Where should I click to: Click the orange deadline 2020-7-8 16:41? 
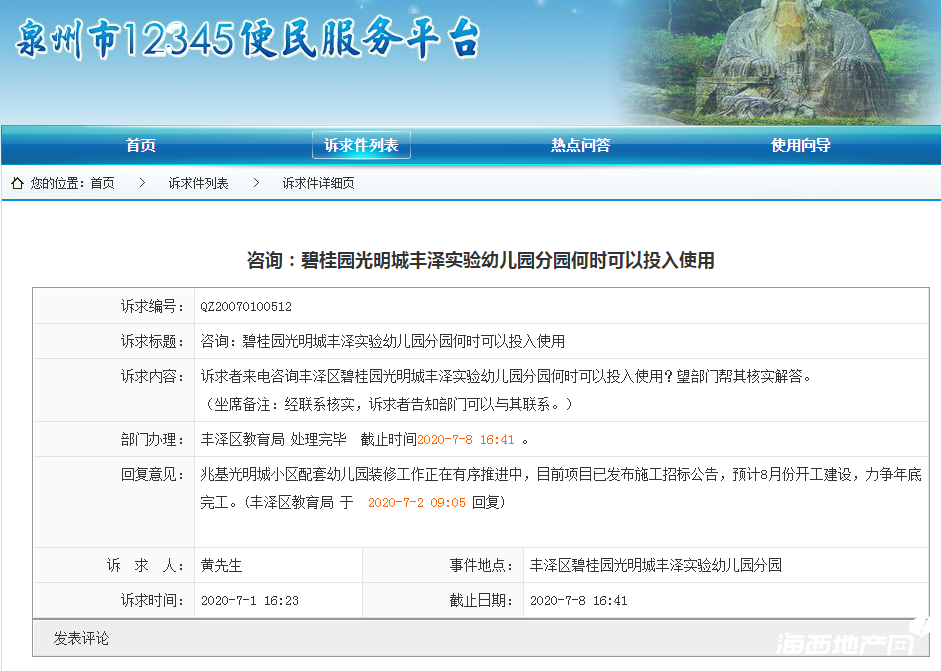click(x=466, y=440)
